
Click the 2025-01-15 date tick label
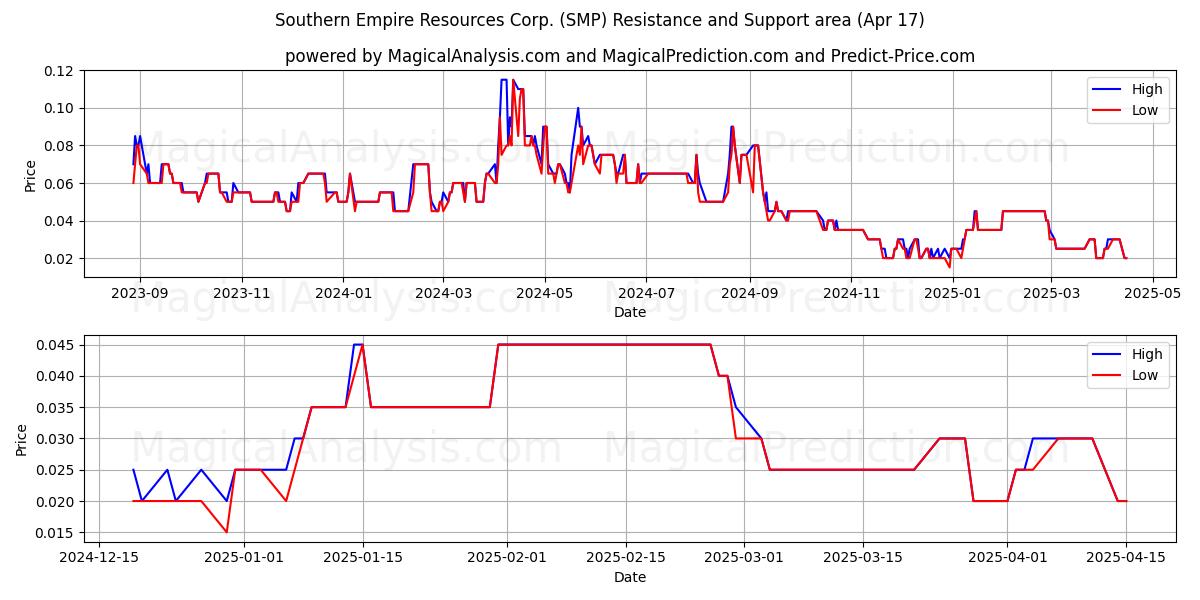[362, 558]
